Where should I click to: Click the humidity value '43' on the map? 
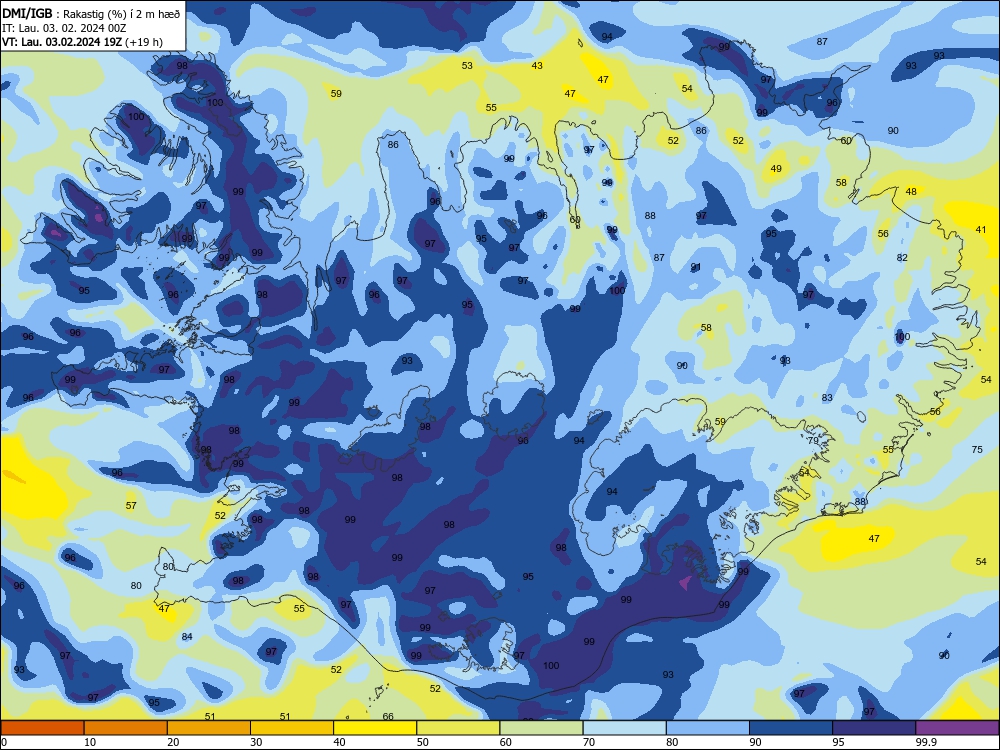[537, 66]
